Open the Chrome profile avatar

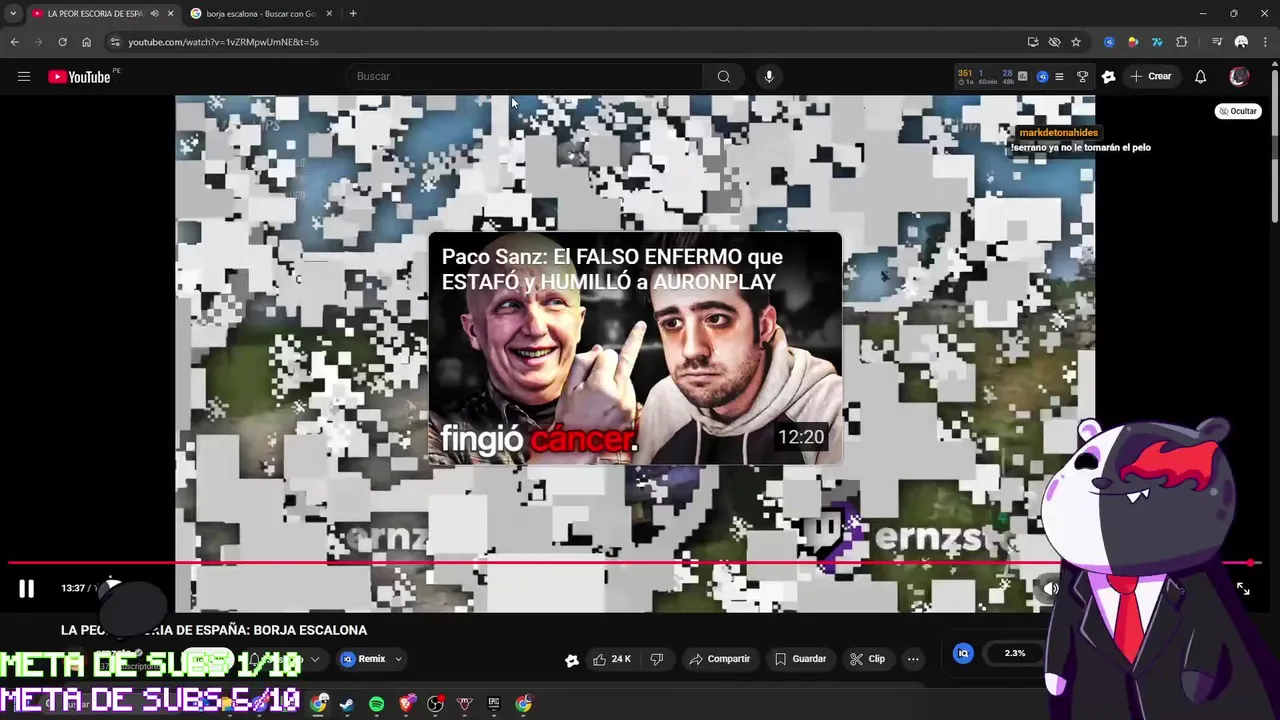[x=1241, y=42]
